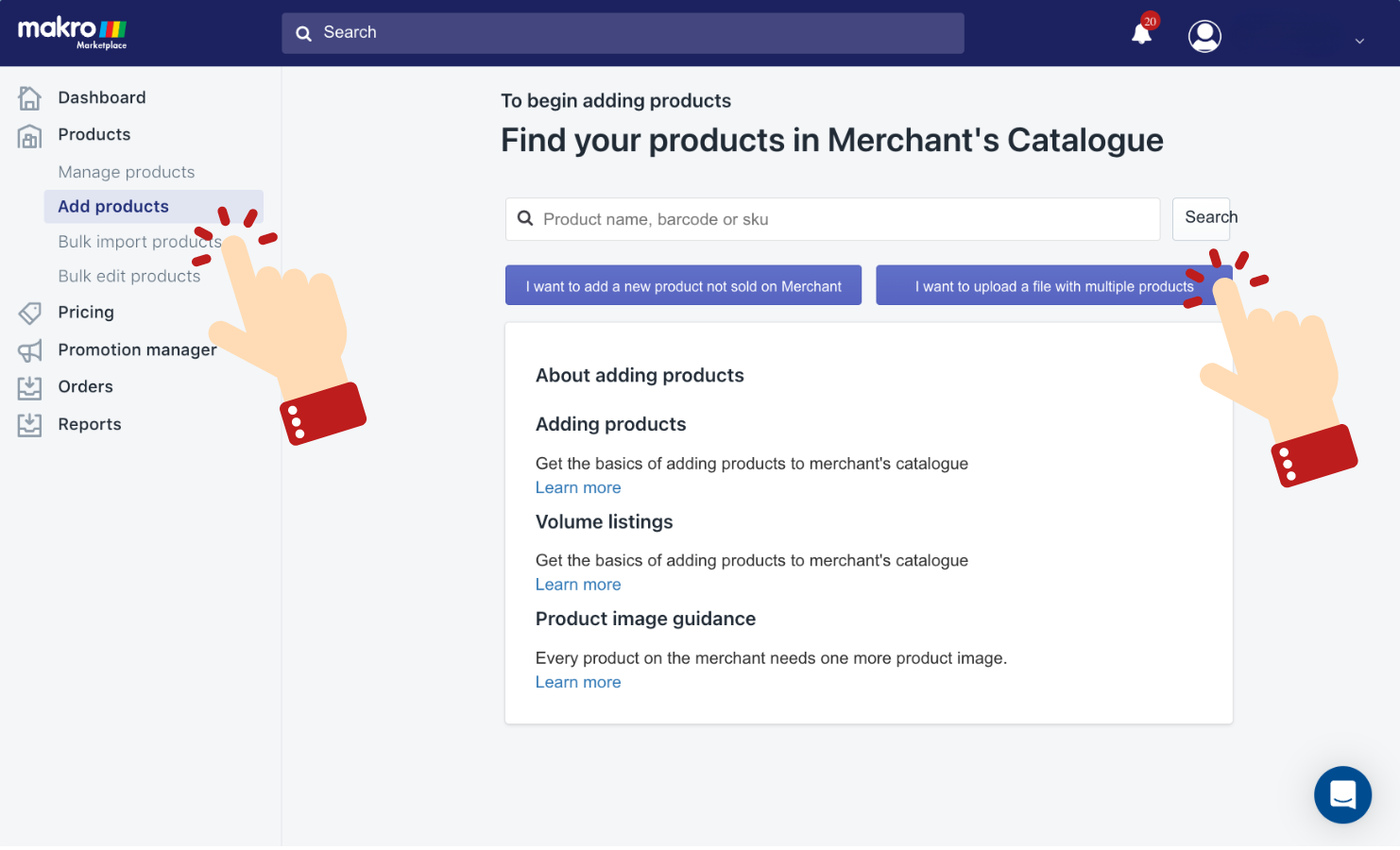This screenshot has width=1400, height=850.
Task: Expand the account dropdown chevron
Action: [1359, 41]
